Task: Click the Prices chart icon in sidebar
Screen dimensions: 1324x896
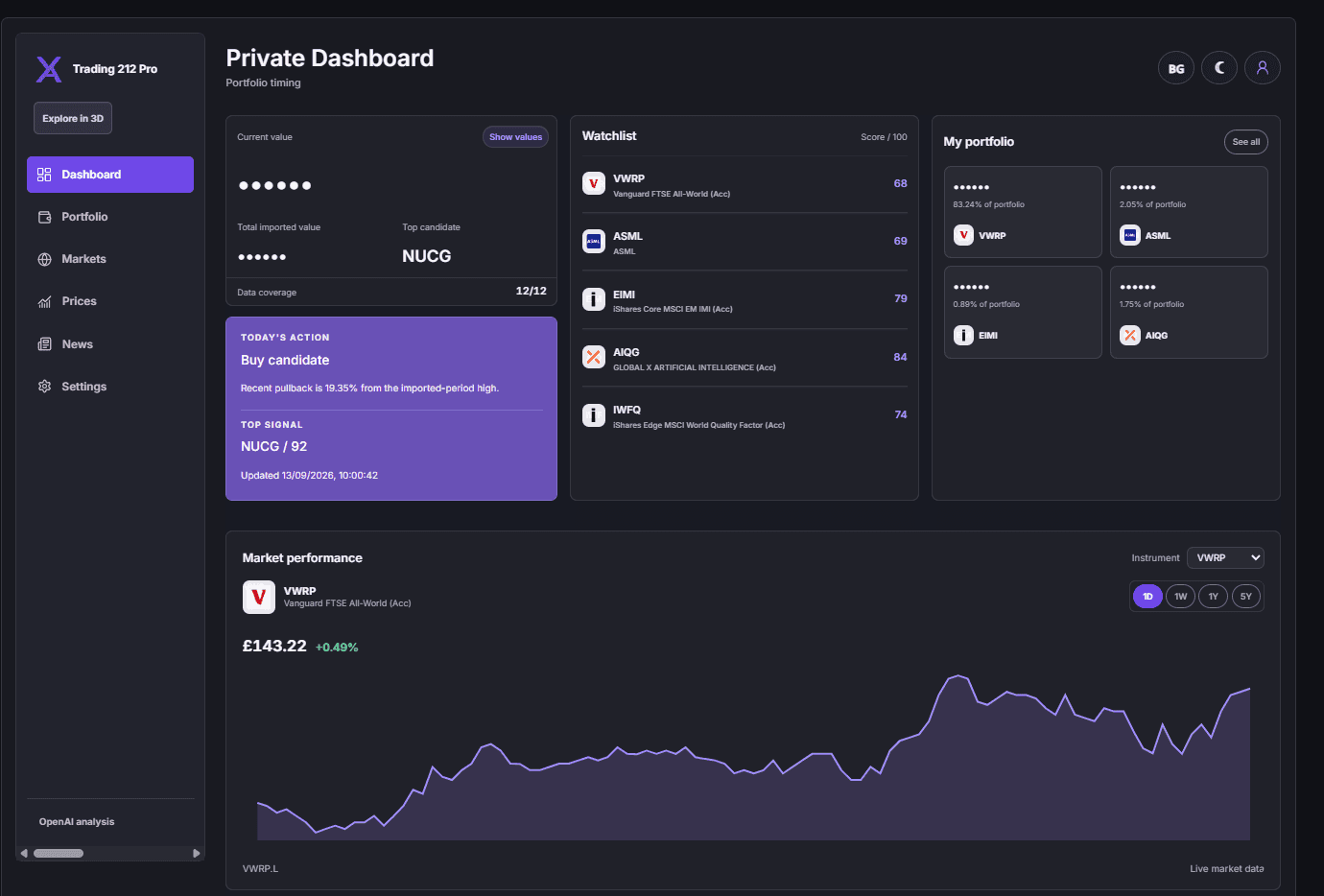Action: click(x=44, y=301)
